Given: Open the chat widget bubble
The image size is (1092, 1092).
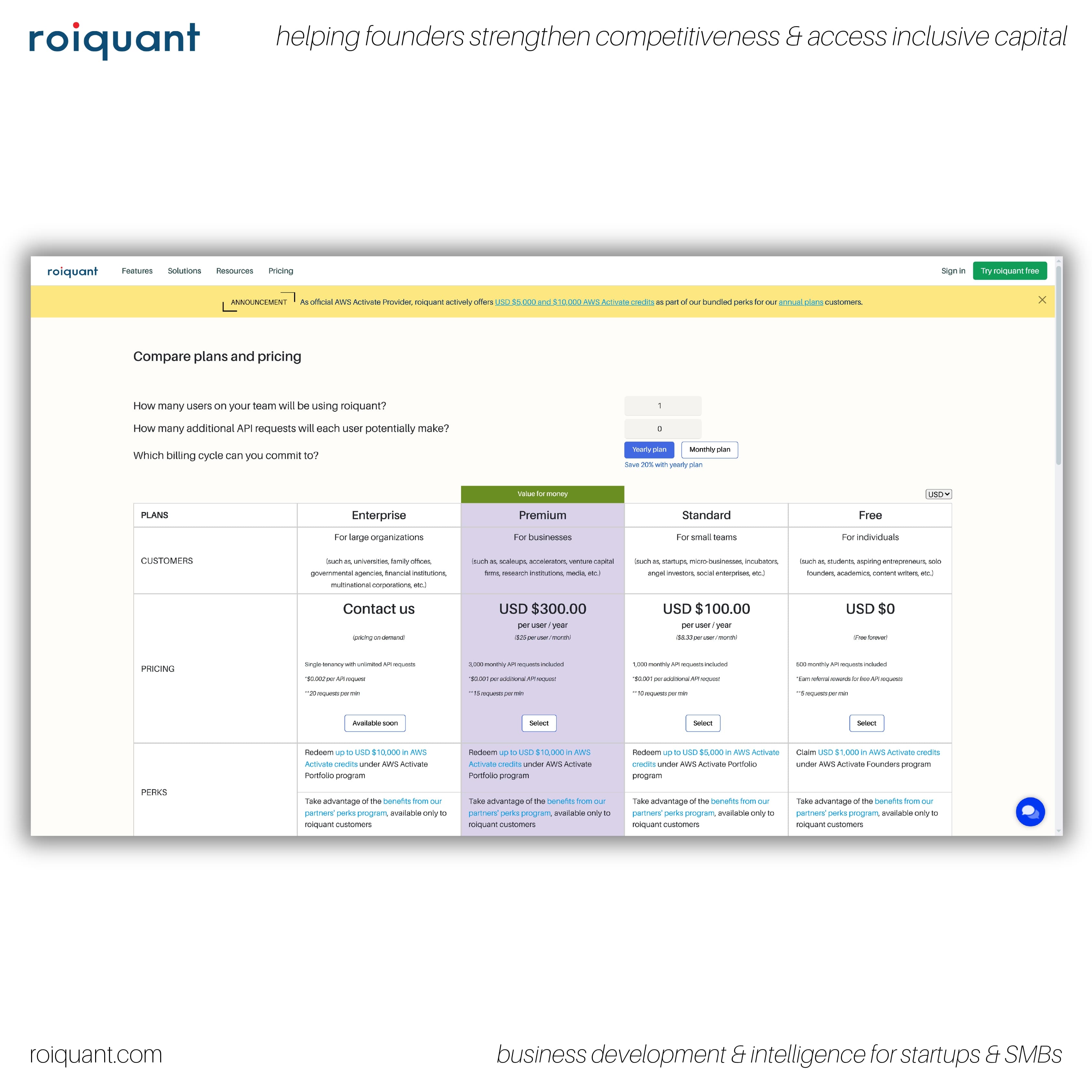Looking at the screenshot, I should tap(1030, 812).
